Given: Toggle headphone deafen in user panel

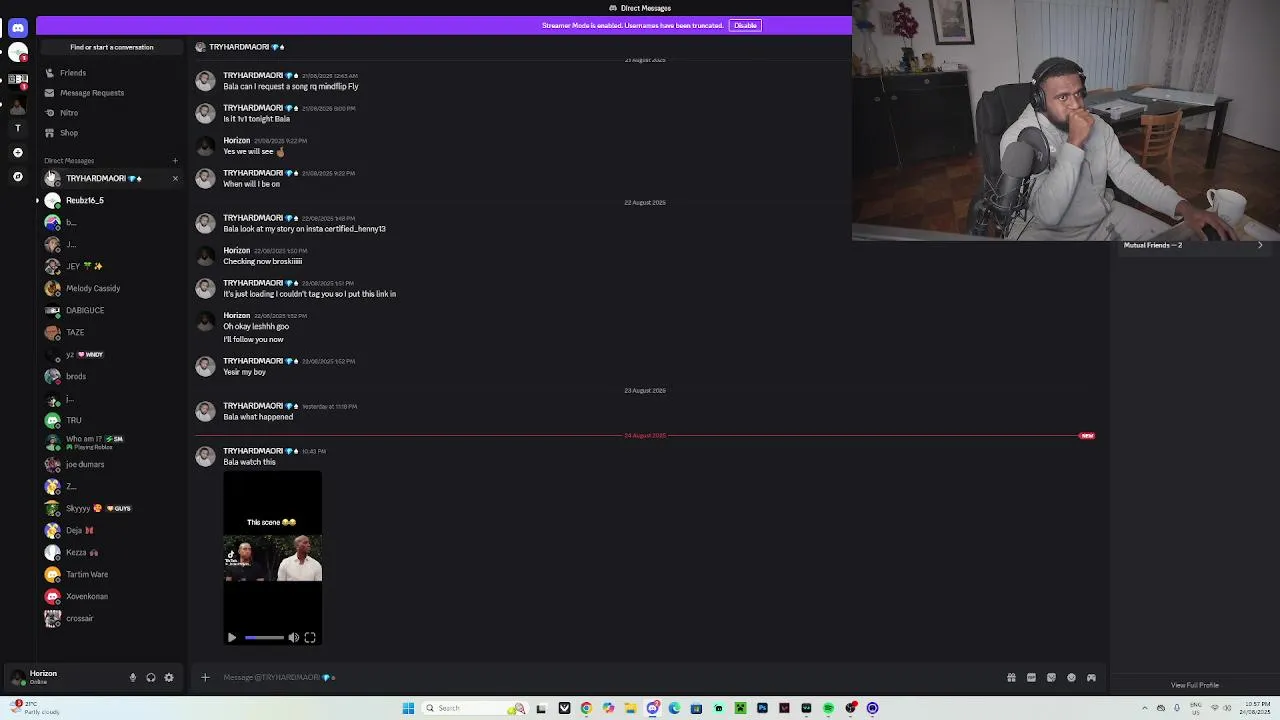Looking at the screenshot, I should click(151, 678).
